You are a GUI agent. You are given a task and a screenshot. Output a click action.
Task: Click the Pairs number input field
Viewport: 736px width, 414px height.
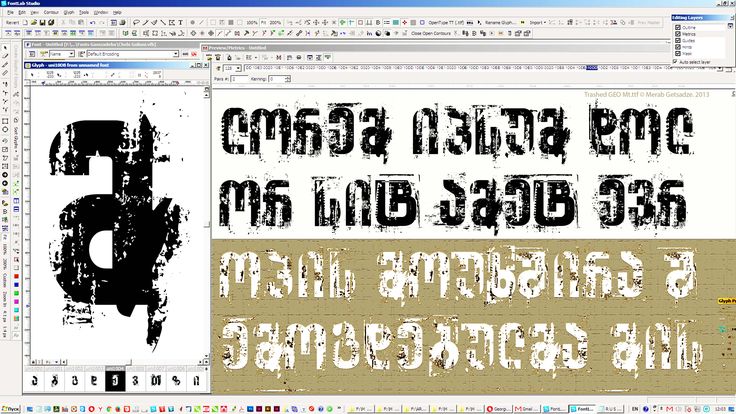click(x=239, y=79)
